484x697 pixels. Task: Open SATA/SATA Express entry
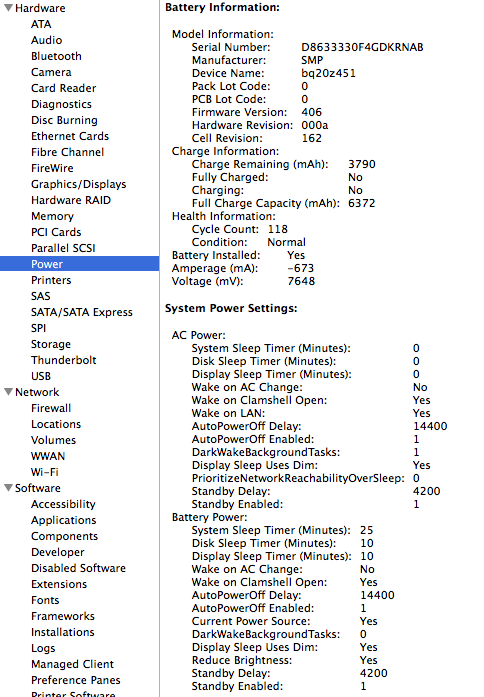(81, 312)
